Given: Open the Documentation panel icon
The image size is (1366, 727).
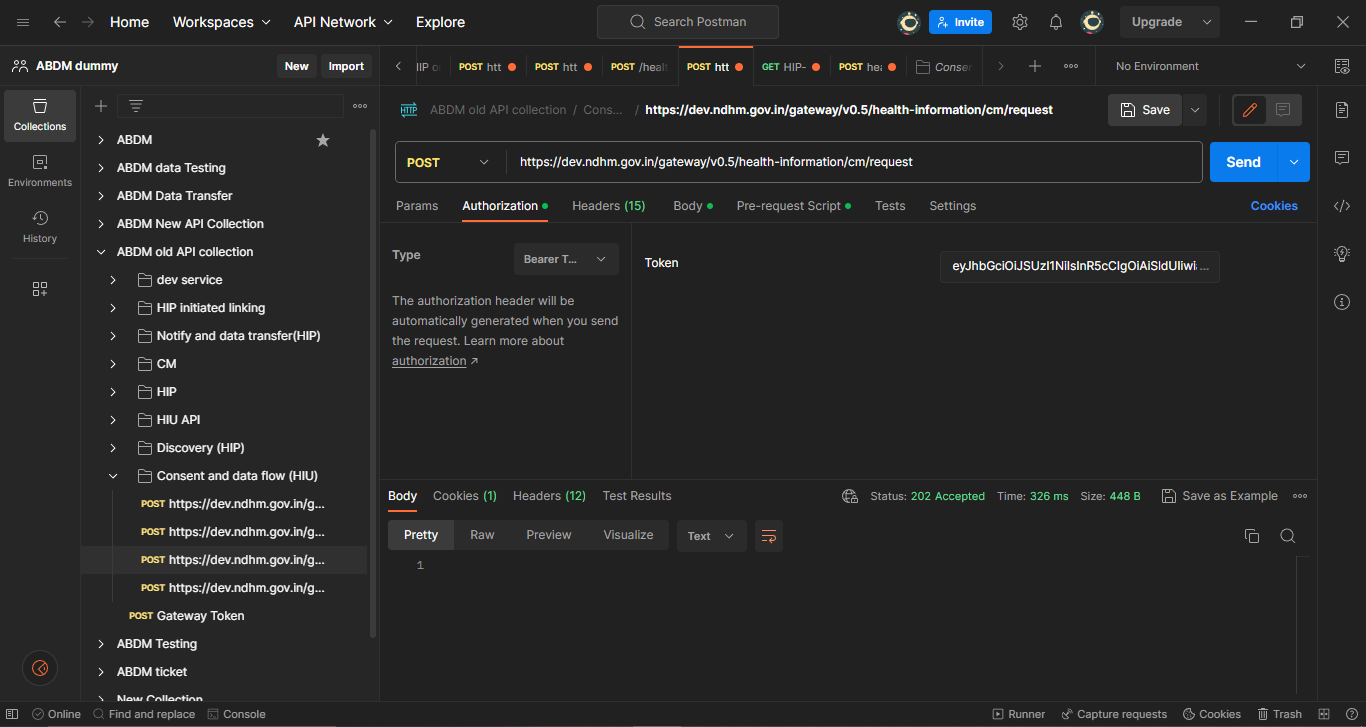Looking at the screenshot, I should pos(1342,109).
